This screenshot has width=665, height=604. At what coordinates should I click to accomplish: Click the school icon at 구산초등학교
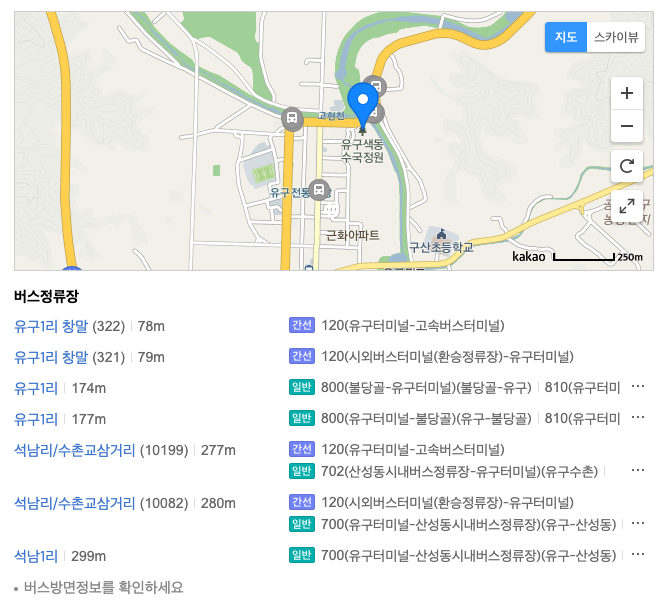(441, 234)
